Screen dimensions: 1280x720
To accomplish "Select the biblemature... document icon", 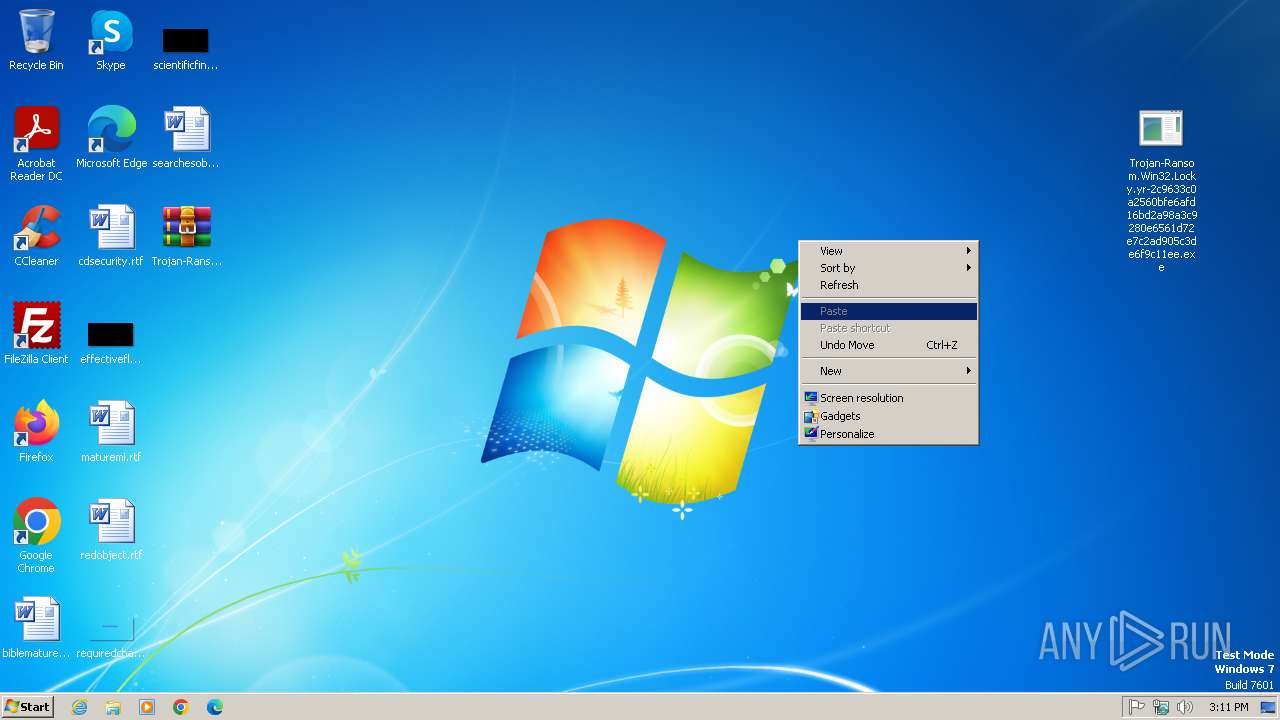I will [36, 628].
